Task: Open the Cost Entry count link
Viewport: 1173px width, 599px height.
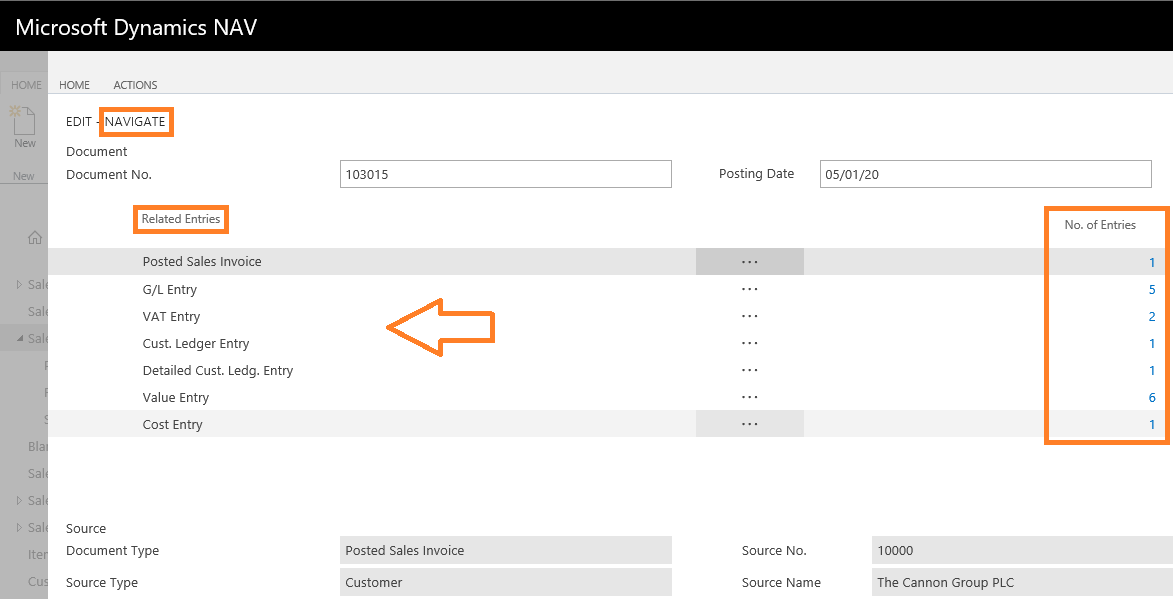Action: click(1152, 424)
